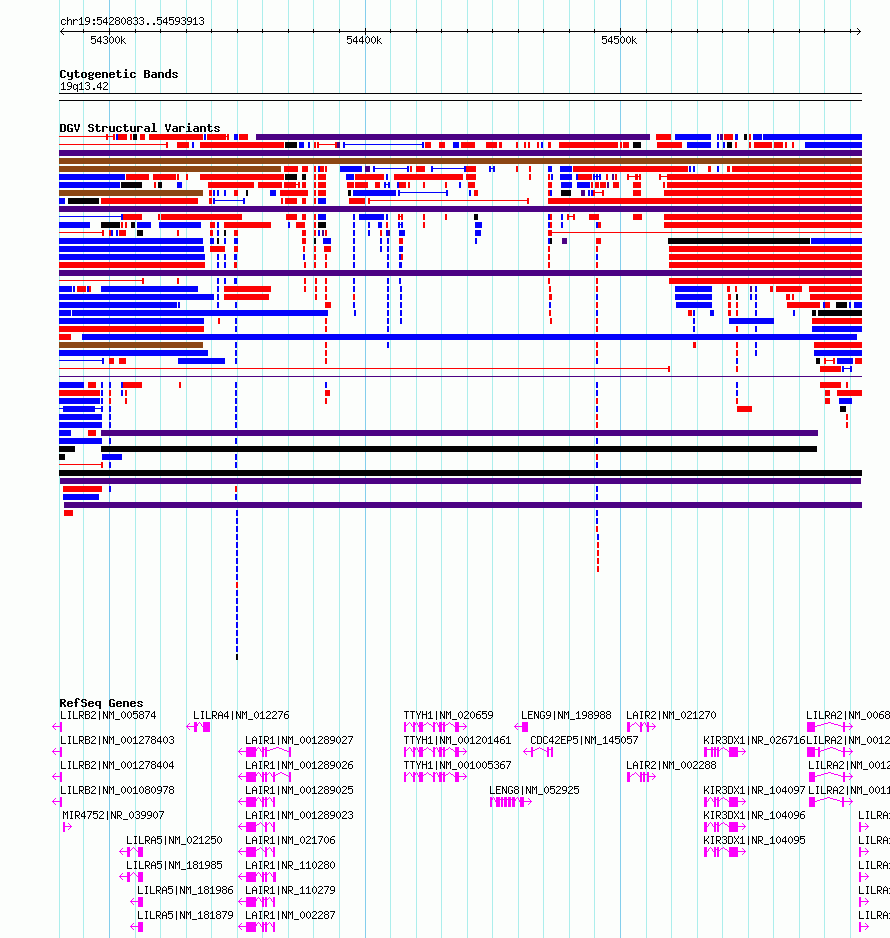Click the gene glyph under CDC42EP5|NM_145057
This screenshot has height=938, width=890.
(x=538, y=752)
